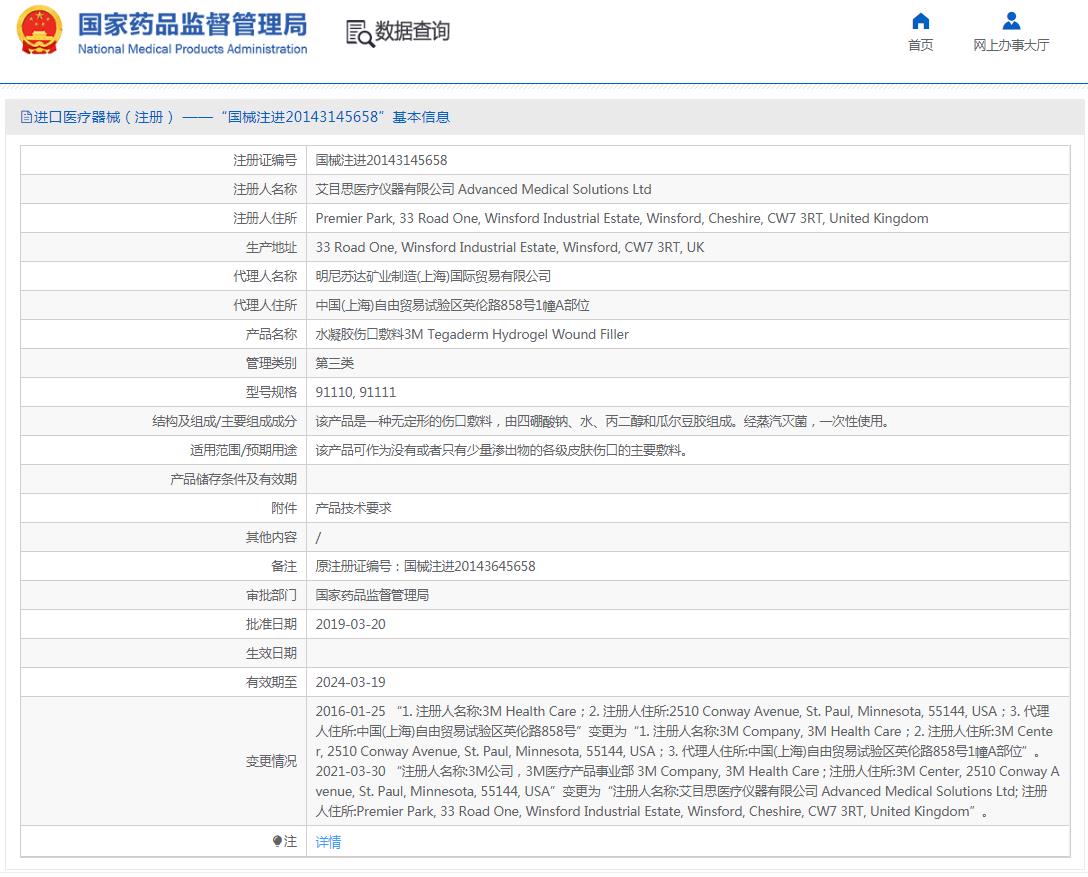1088x877 pixels.
Task: Click the 代理人住所 row label
Action: pos(265,305)
